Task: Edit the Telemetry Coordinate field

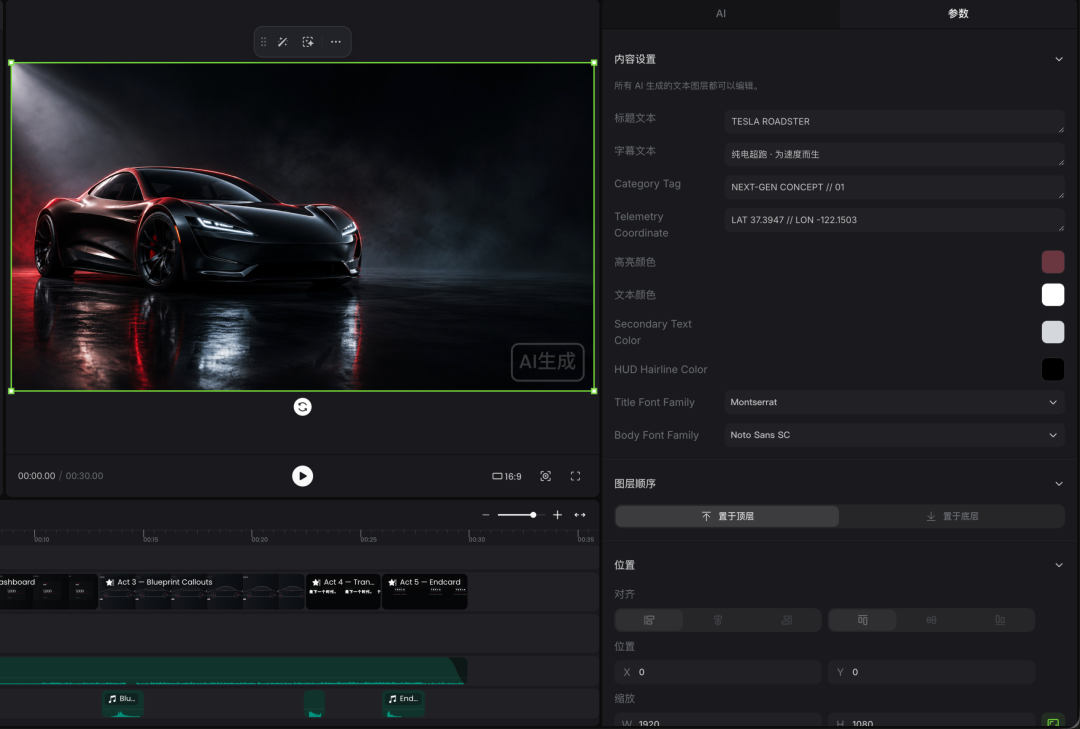Action: [x=894, y=220]
